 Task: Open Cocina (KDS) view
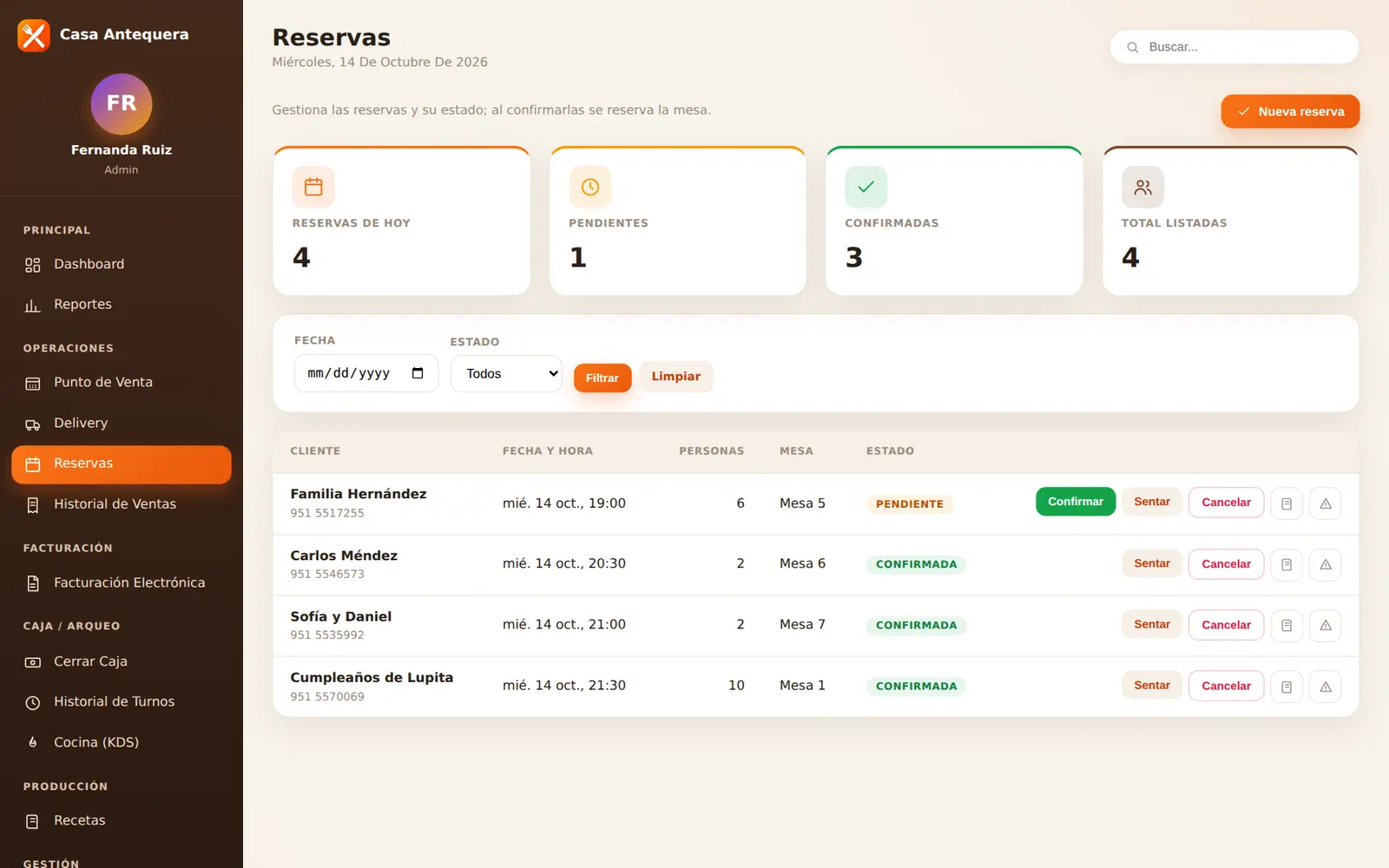pyautogui.click(x=122, y=743)
